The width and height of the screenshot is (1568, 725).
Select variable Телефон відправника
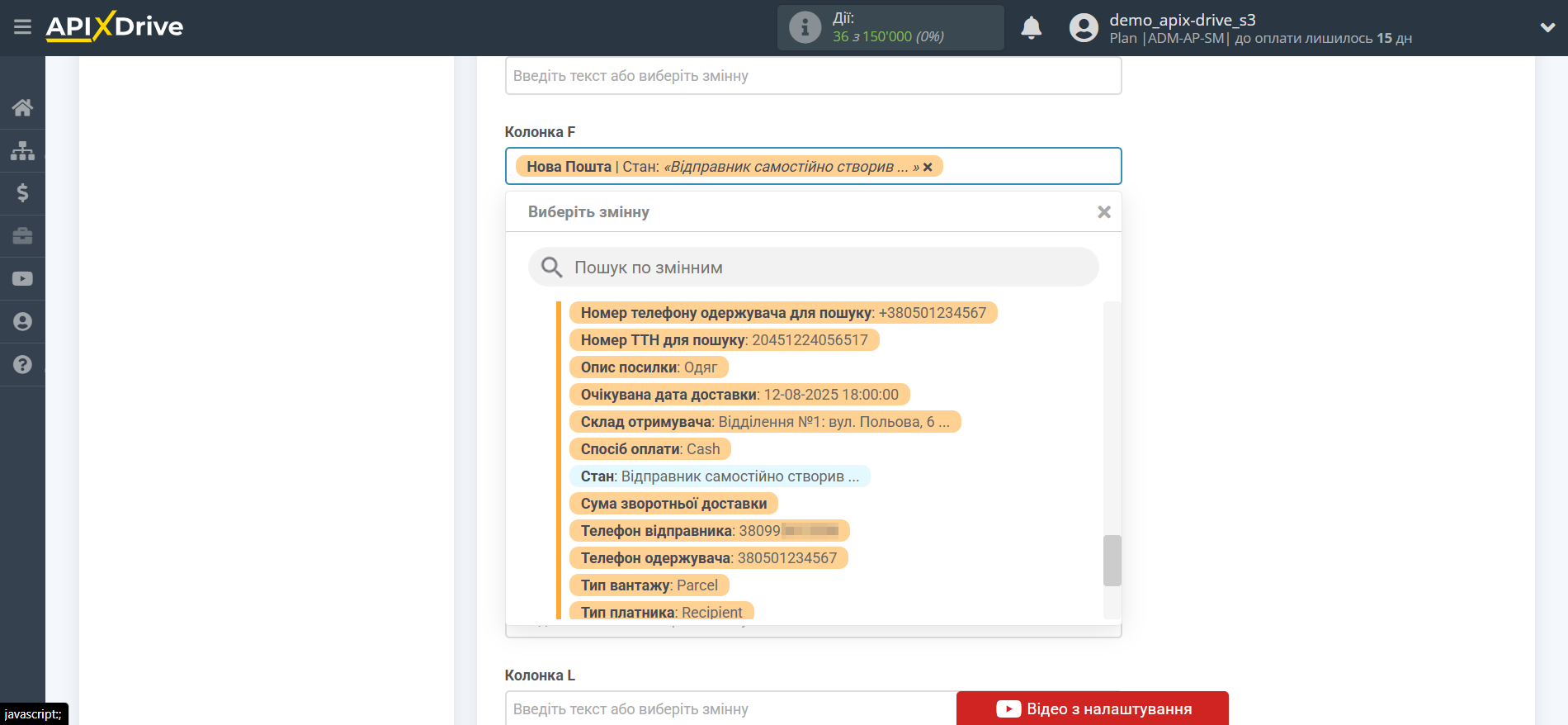pos(709,531)
